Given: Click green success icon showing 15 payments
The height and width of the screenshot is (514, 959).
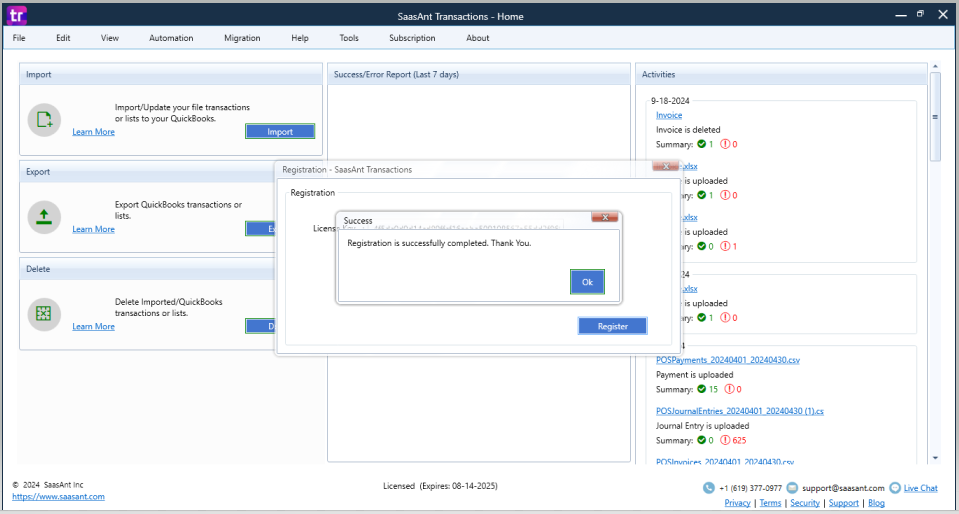Looking at the screenshot, I should [x=702, y=389].
